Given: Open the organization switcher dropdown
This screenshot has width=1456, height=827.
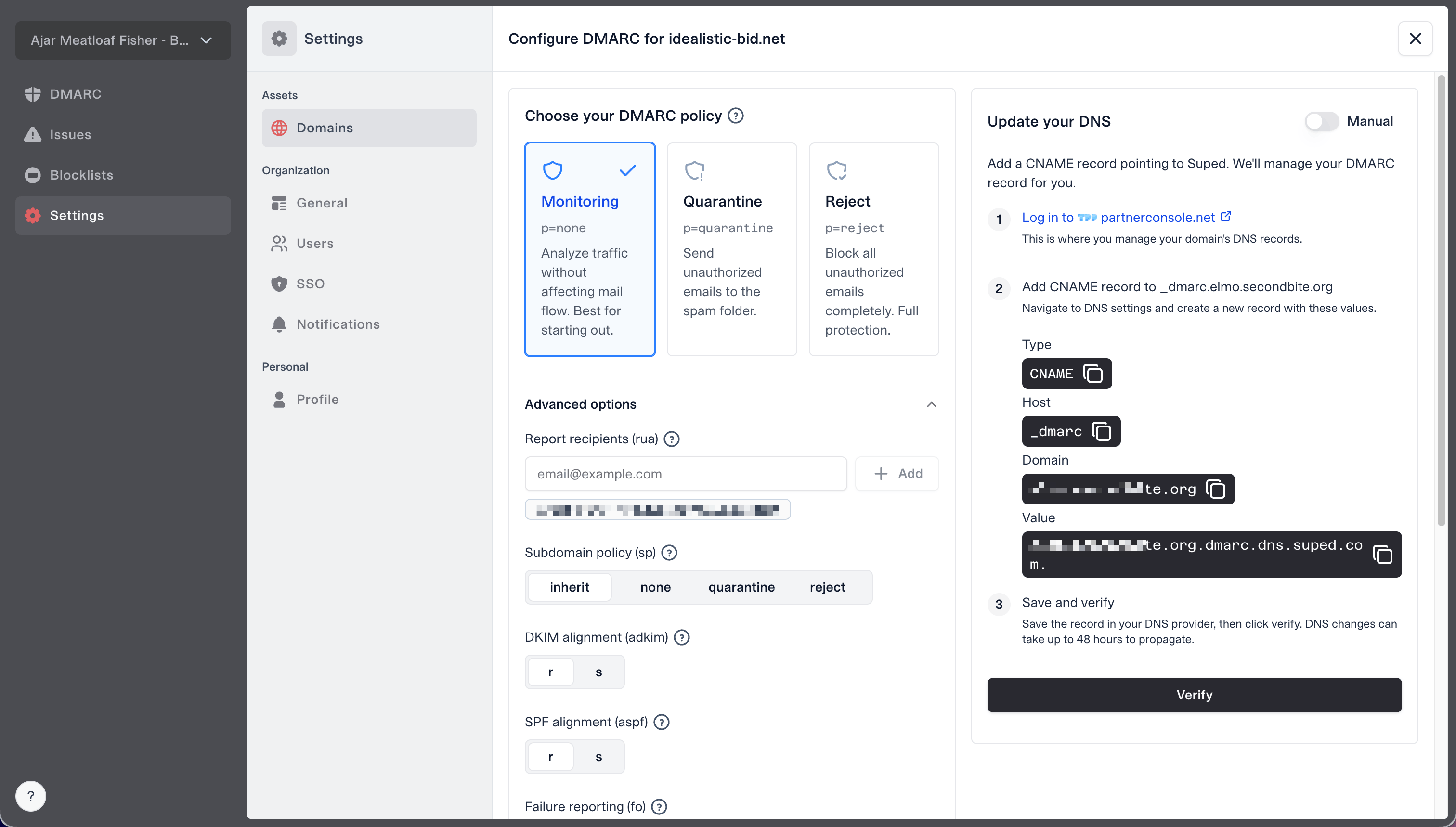Looking at the screenshot, I should [123, 40].
